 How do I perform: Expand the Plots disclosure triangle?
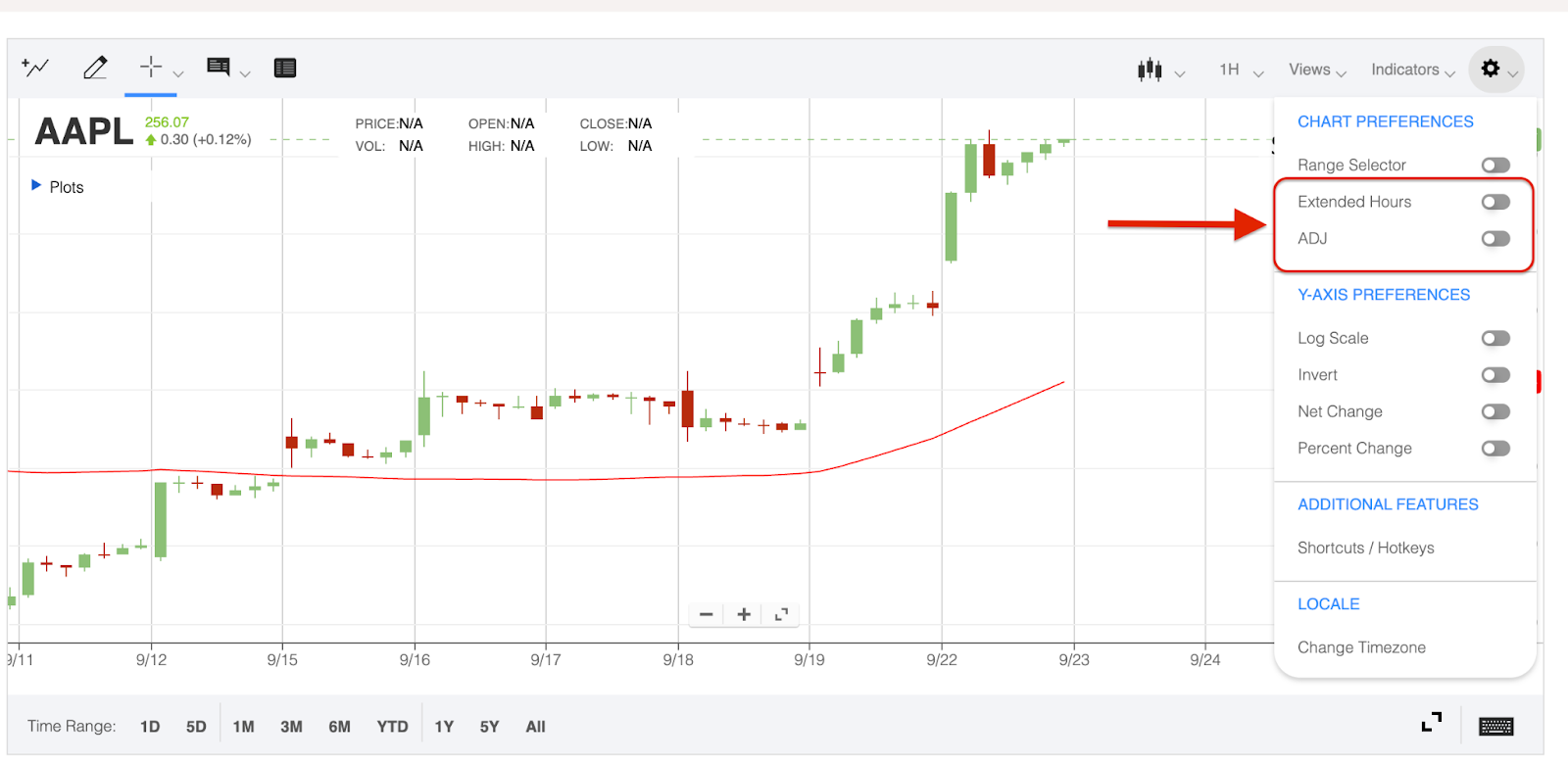point(36,185)
